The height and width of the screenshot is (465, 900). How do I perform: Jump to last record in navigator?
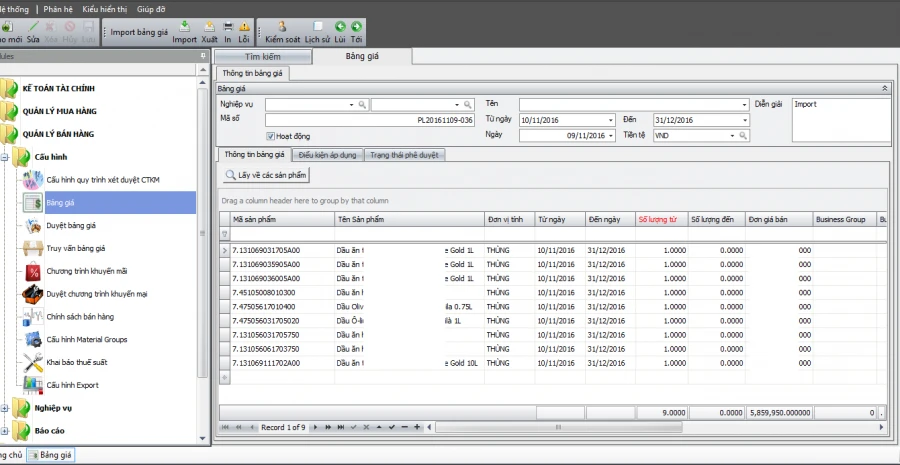tap(341, 427)
